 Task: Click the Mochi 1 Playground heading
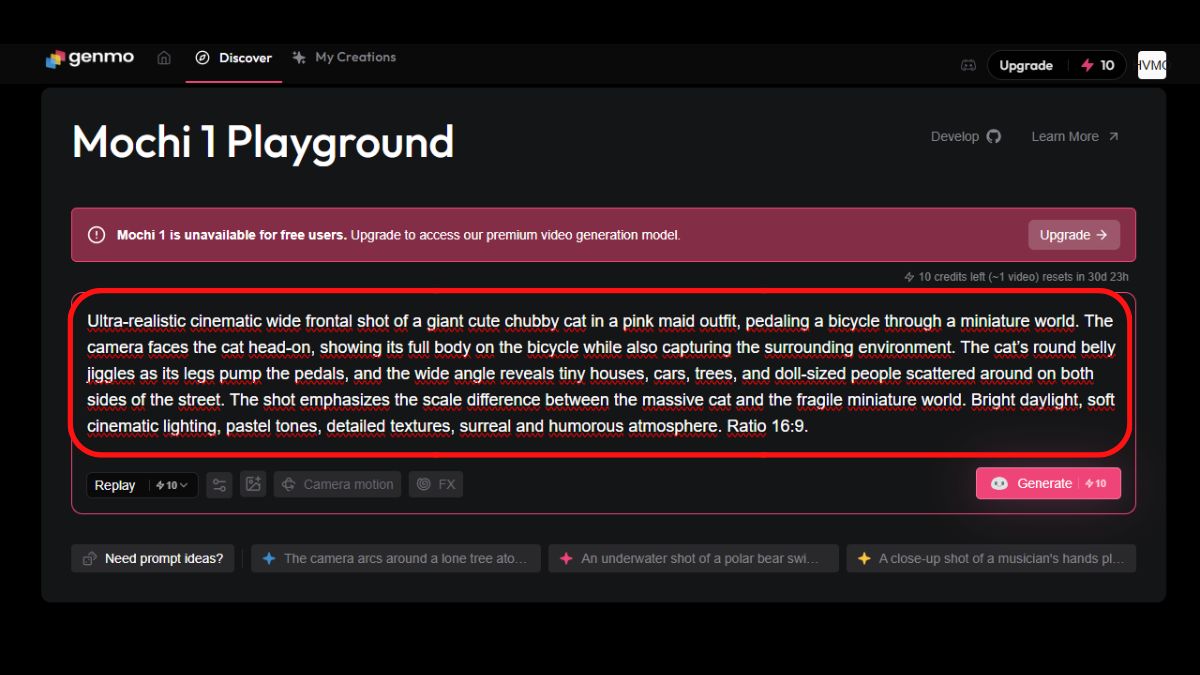coord(263,142)
